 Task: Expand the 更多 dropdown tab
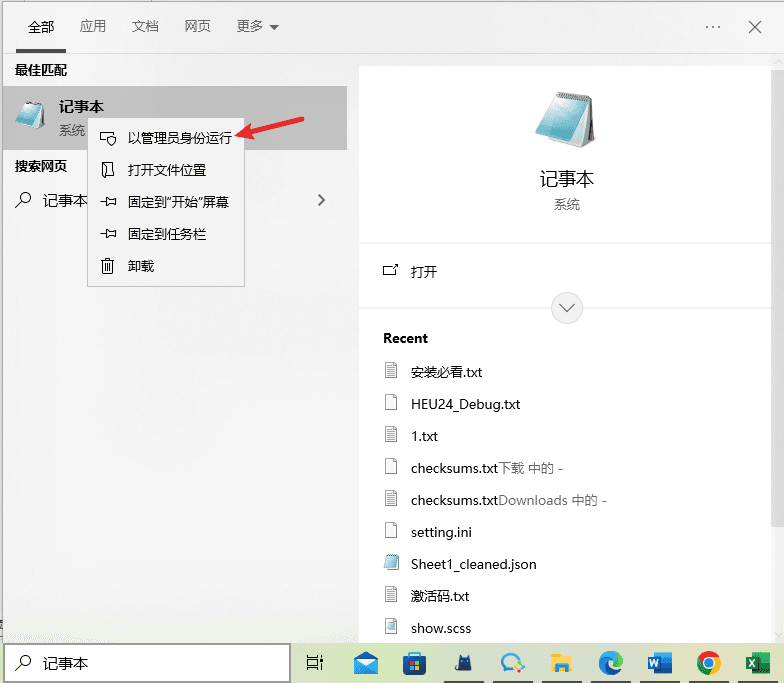coord(258,27)
